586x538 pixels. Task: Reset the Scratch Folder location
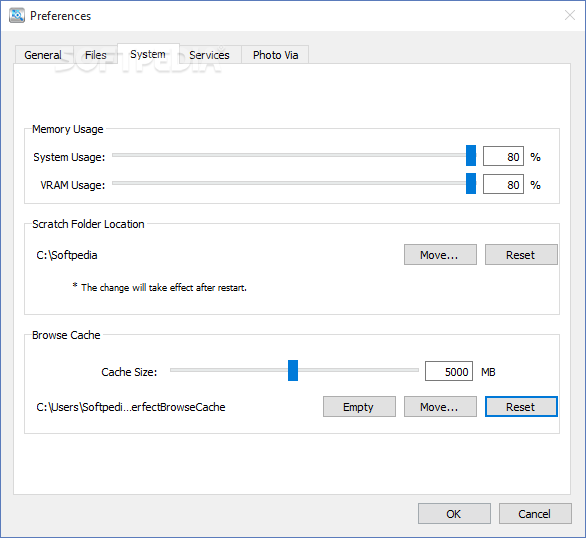point(521,255)
